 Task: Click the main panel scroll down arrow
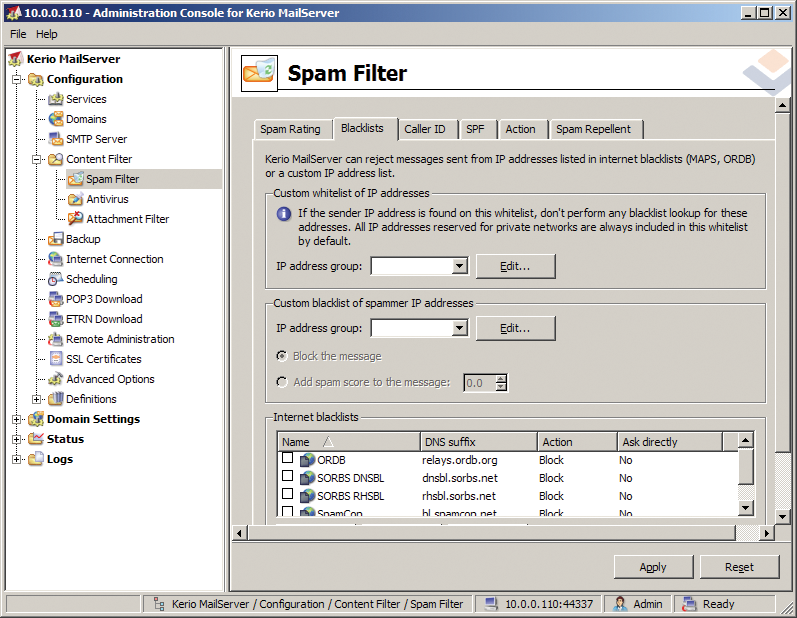pyautogui.click(x=782, y=517)
